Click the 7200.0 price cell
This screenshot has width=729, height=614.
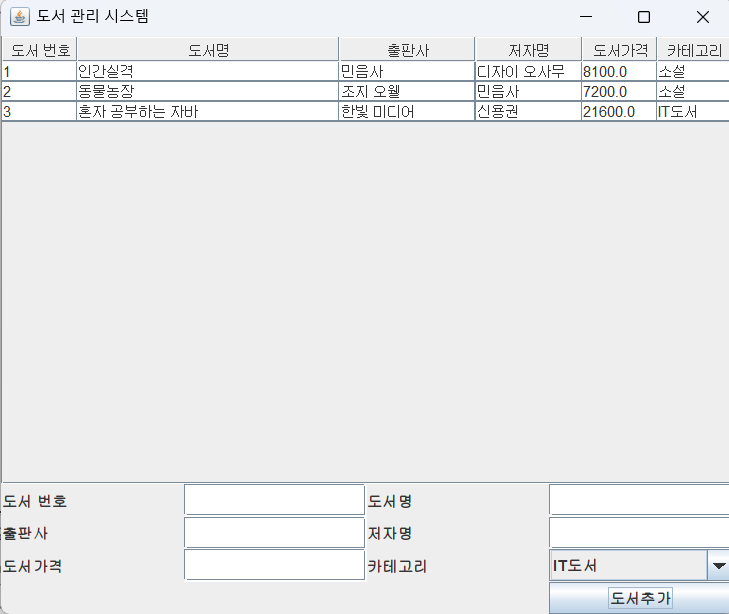click(x=619, y=92)
